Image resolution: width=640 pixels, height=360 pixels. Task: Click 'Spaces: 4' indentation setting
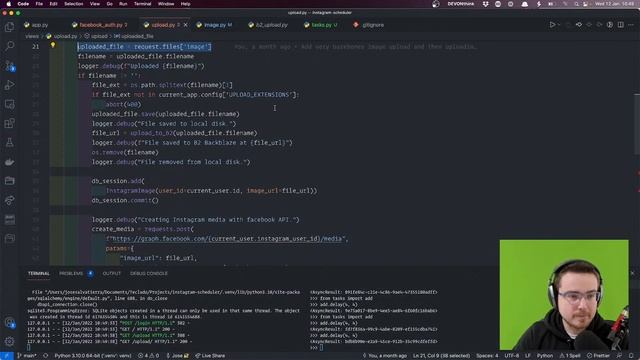487,356
